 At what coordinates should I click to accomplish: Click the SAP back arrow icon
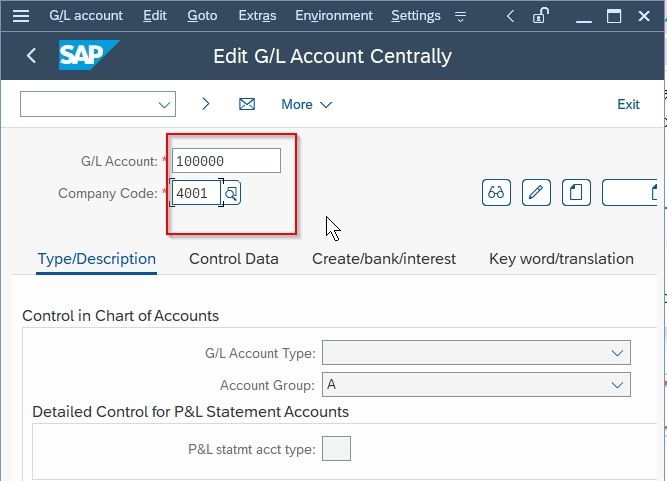click(31, 56)
